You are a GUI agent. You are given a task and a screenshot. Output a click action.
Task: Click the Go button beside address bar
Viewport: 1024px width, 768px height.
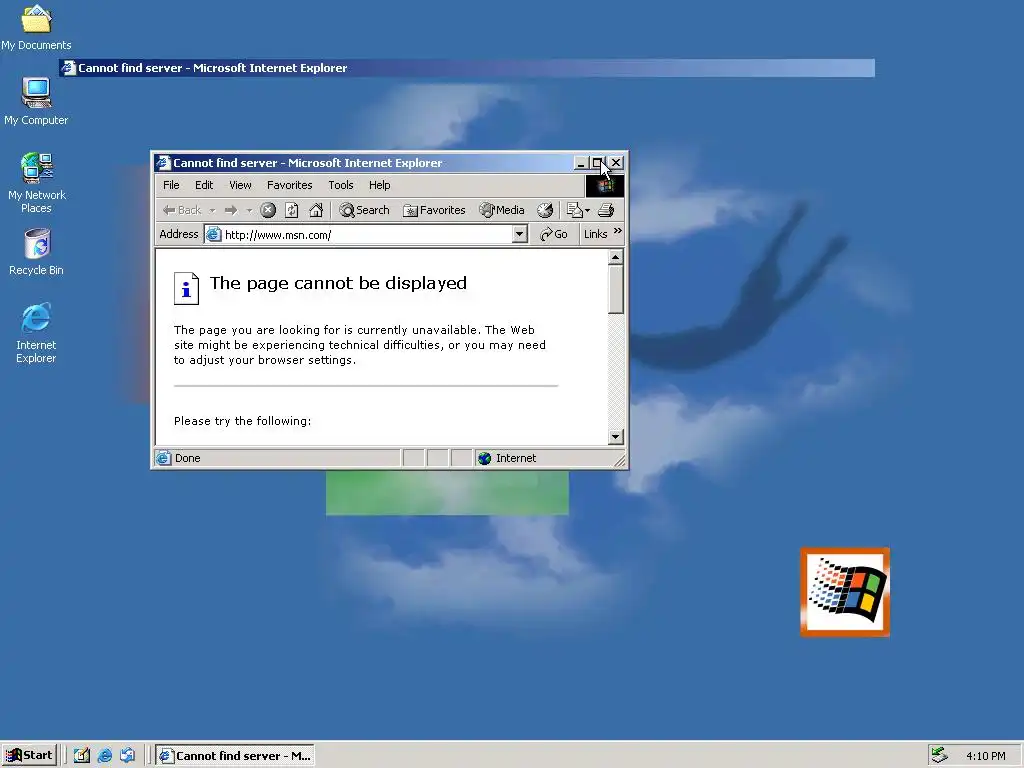(554, 234)
